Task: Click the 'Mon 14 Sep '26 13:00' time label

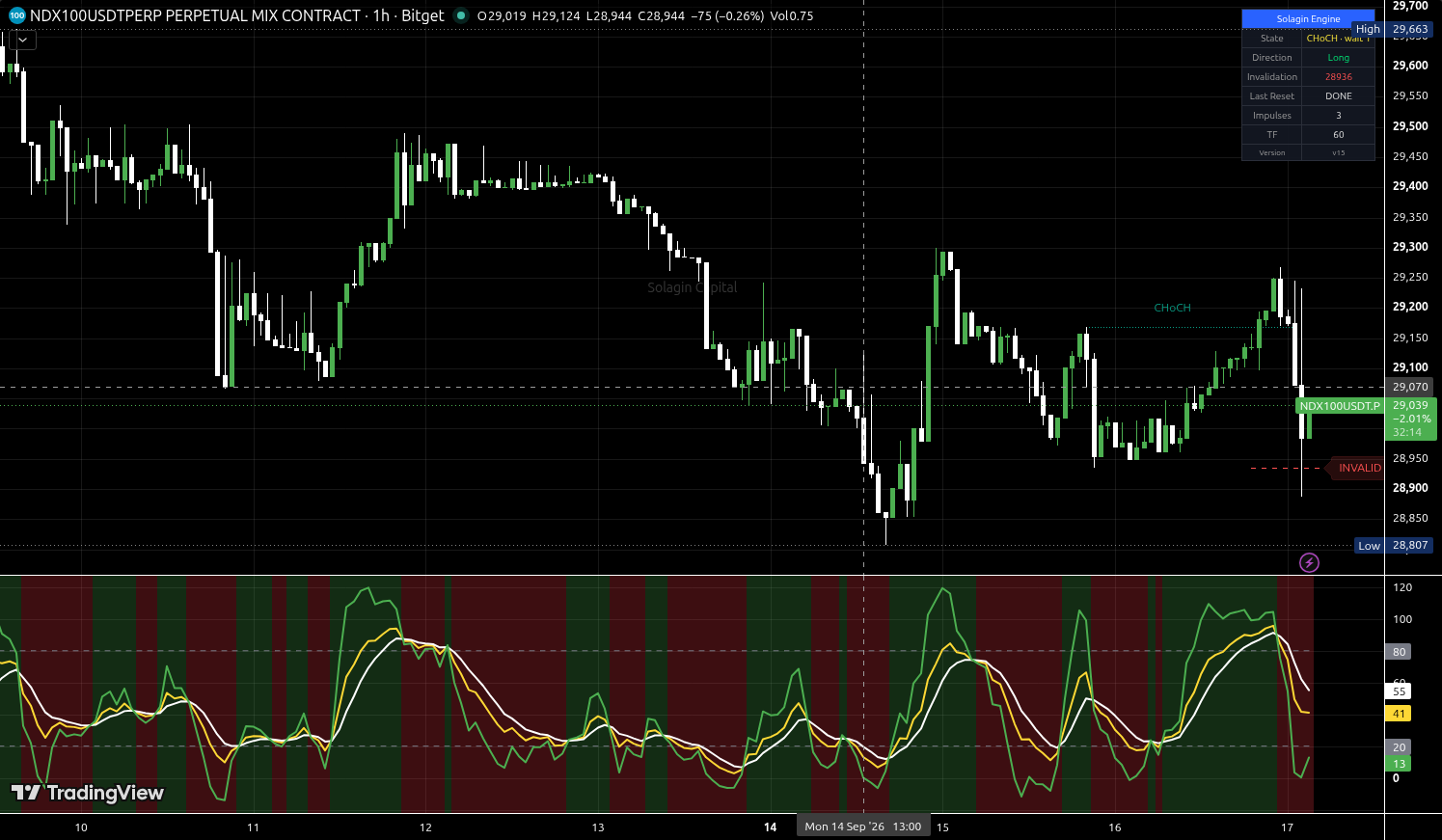Action: tap(863, 826)
